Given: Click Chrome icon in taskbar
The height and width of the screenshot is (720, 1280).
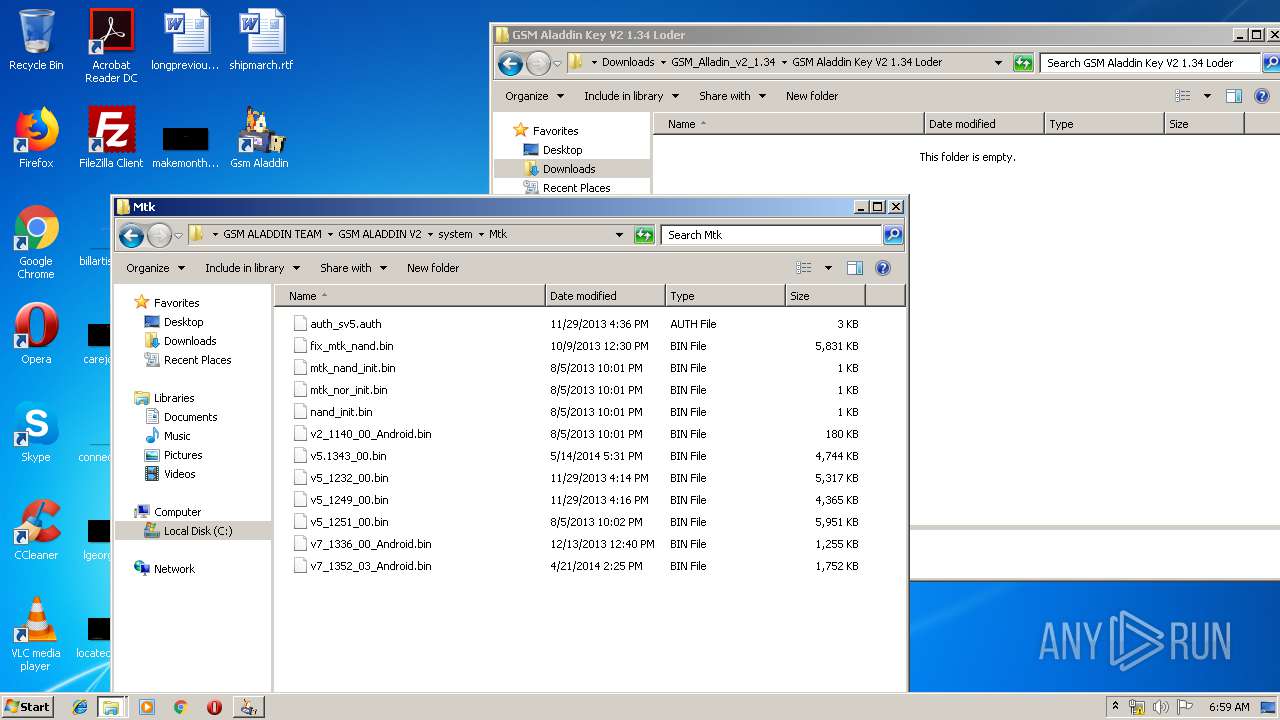Looking at the screenshot, I should pos(180,707).
